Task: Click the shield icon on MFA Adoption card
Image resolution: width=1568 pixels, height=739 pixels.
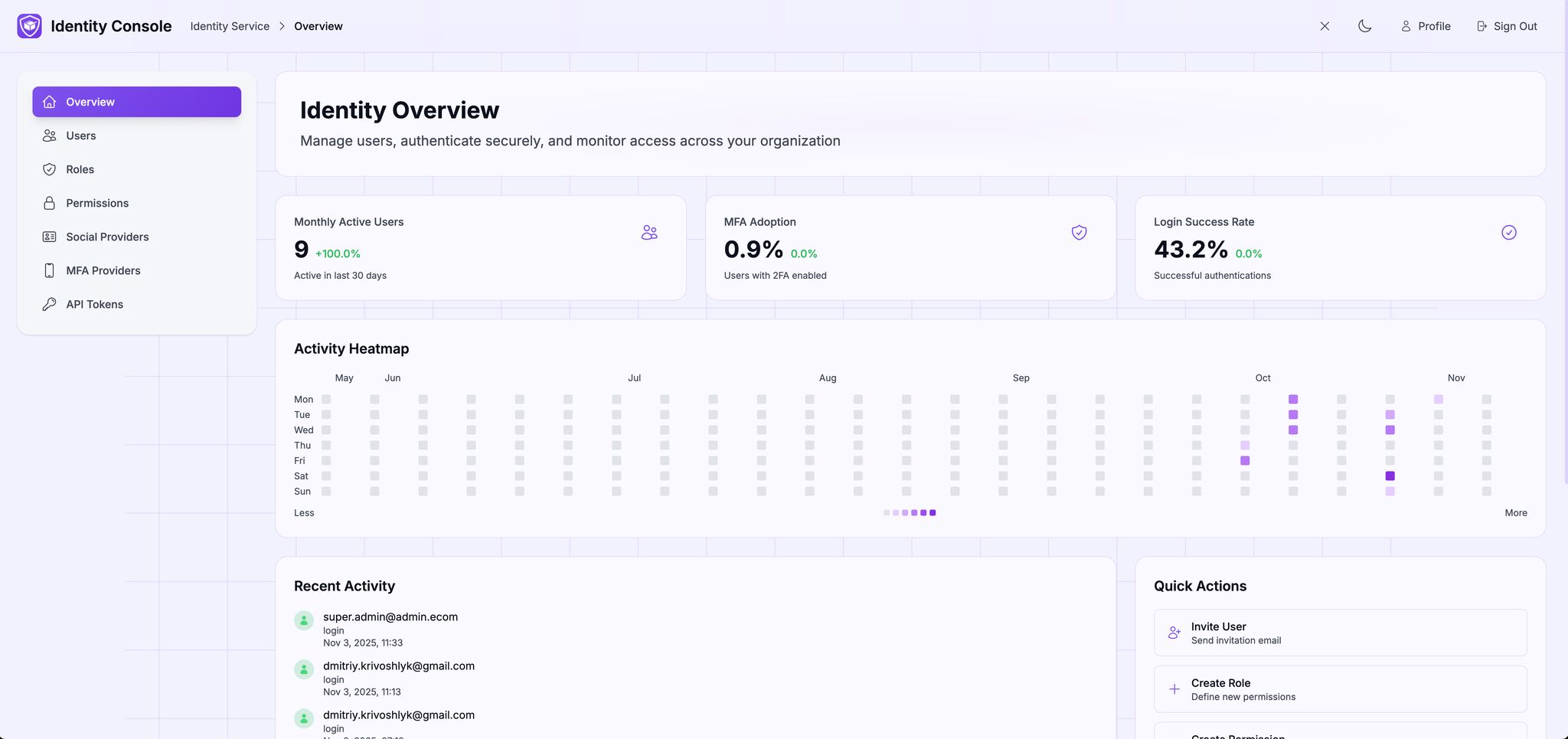Action: point(1079,232)
